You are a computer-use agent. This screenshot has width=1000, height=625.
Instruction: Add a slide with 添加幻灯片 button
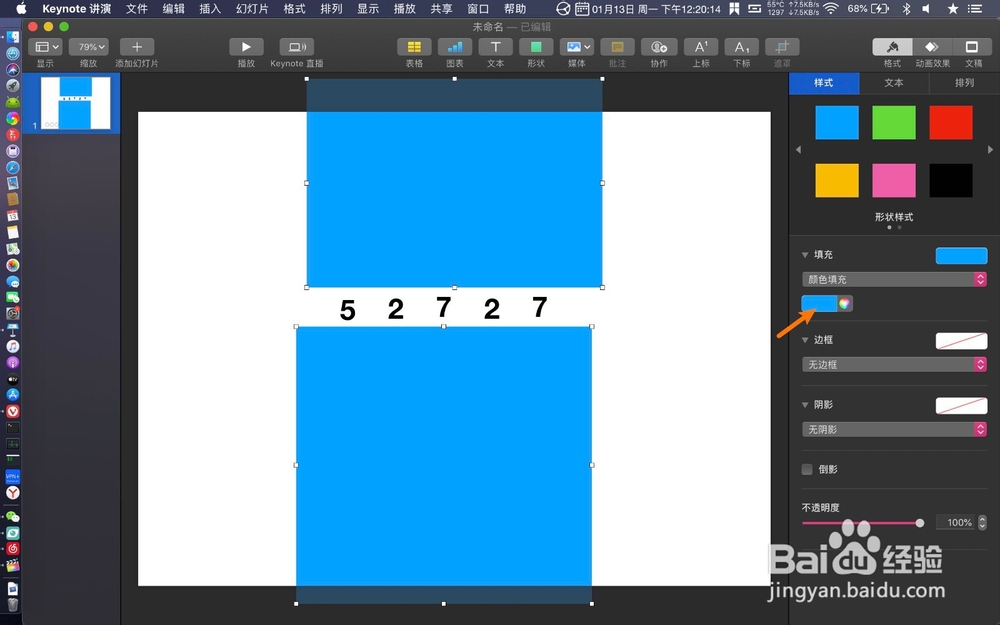[x=136, y=47]
